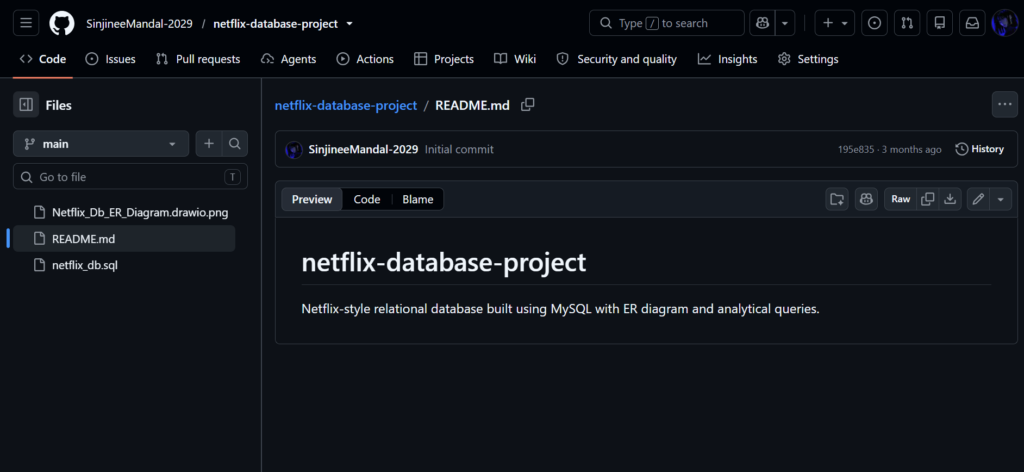Open the header Issues circle-dot icon
Viewport: 1024px width, 472px height.
[874, 23]
